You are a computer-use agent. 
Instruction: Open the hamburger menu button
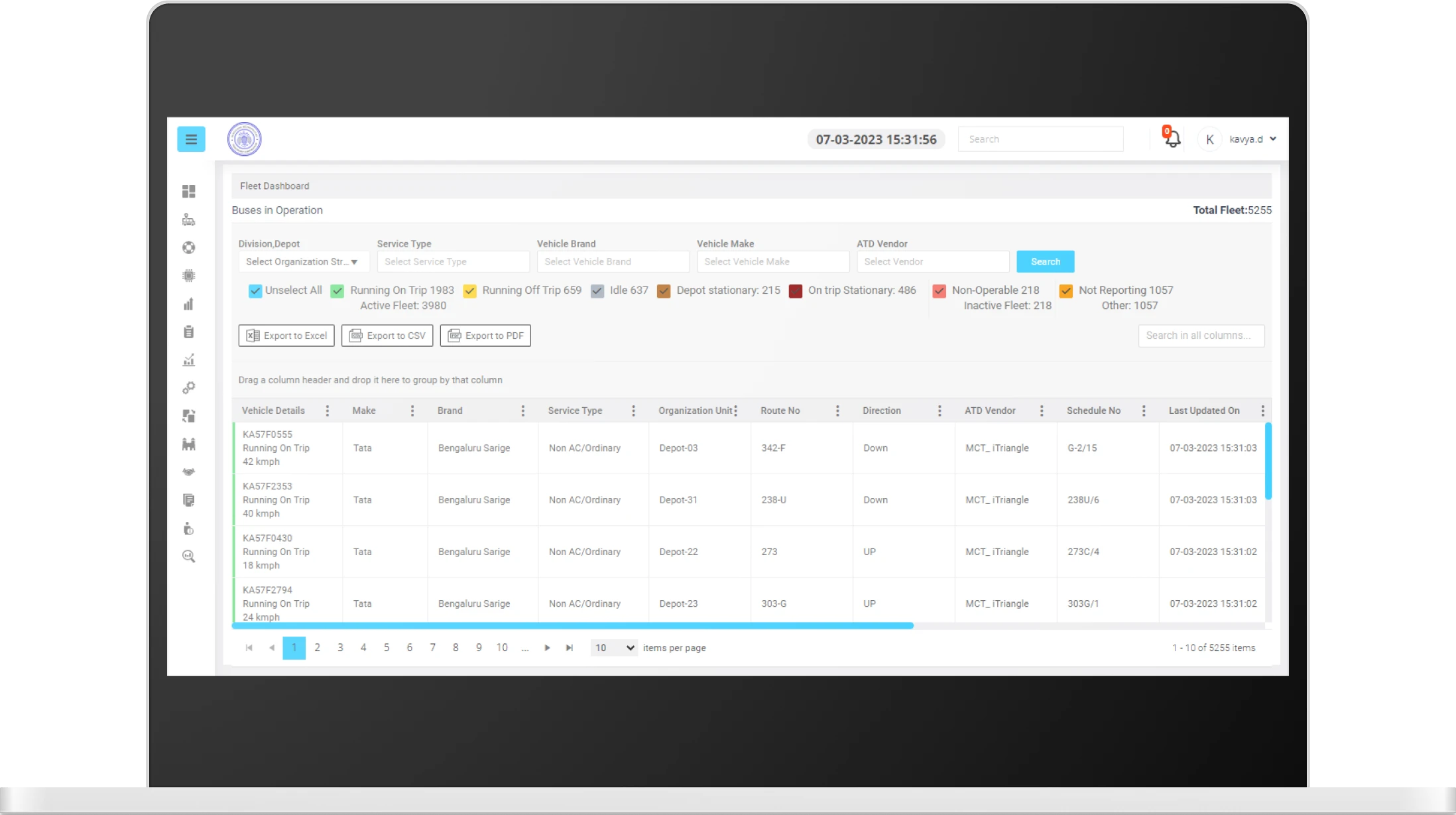pos(191,139)
